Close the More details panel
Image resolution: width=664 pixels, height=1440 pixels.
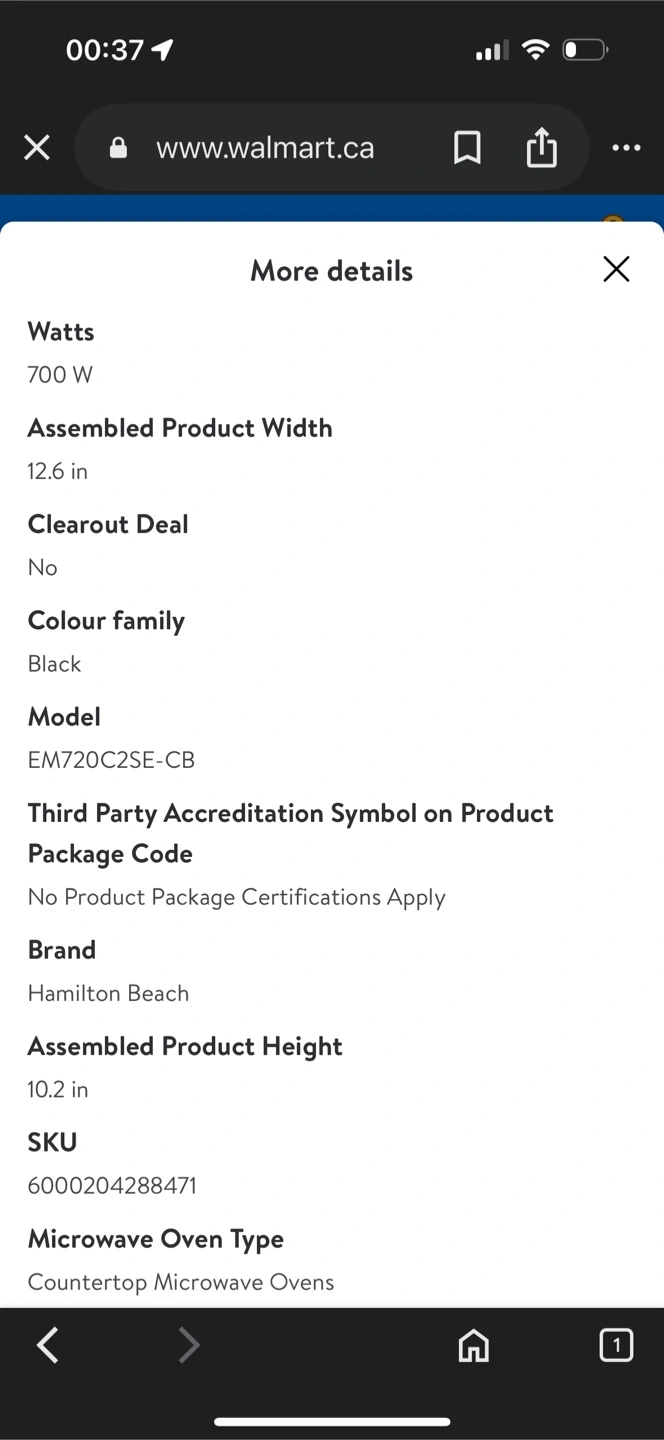616,269
